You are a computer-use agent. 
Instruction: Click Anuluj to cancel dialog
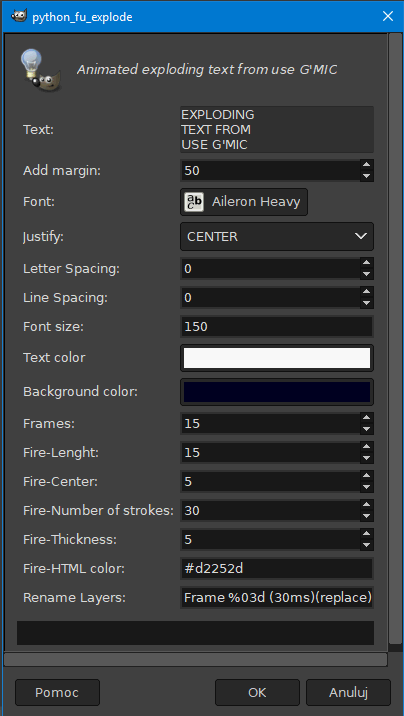coord(348,693)
